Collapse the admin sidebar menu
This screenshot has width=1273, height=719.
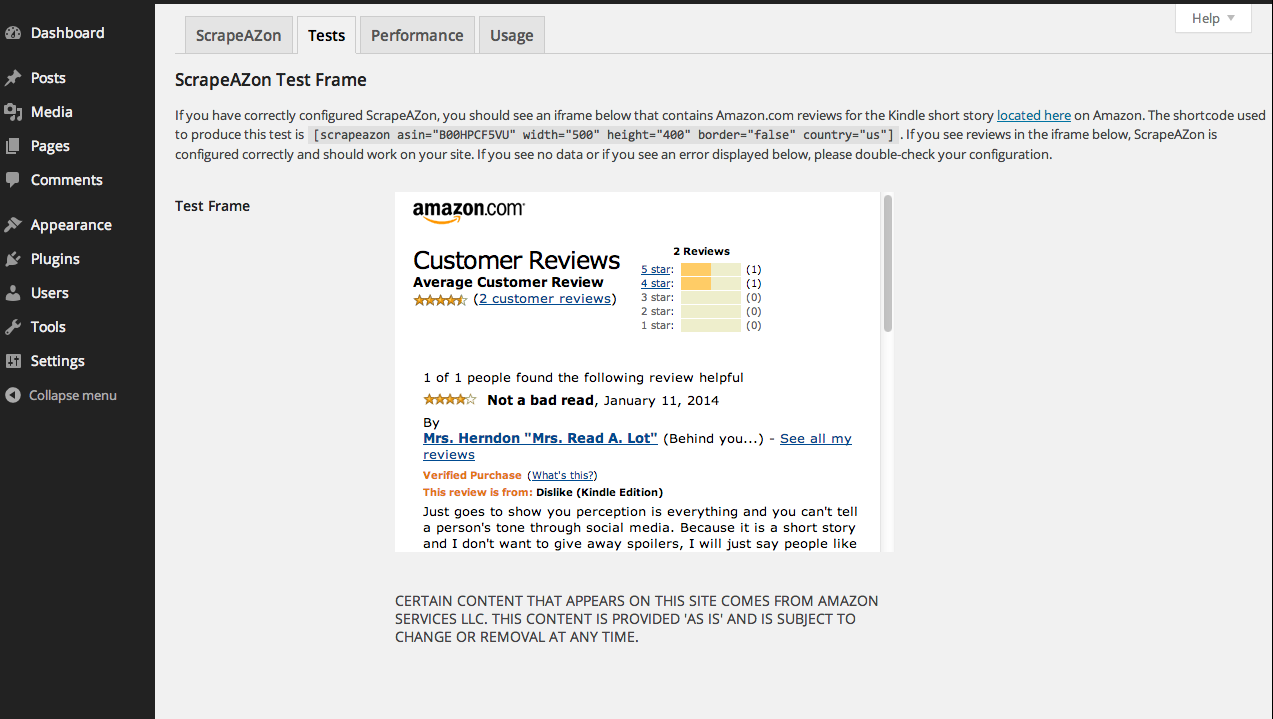61,395
